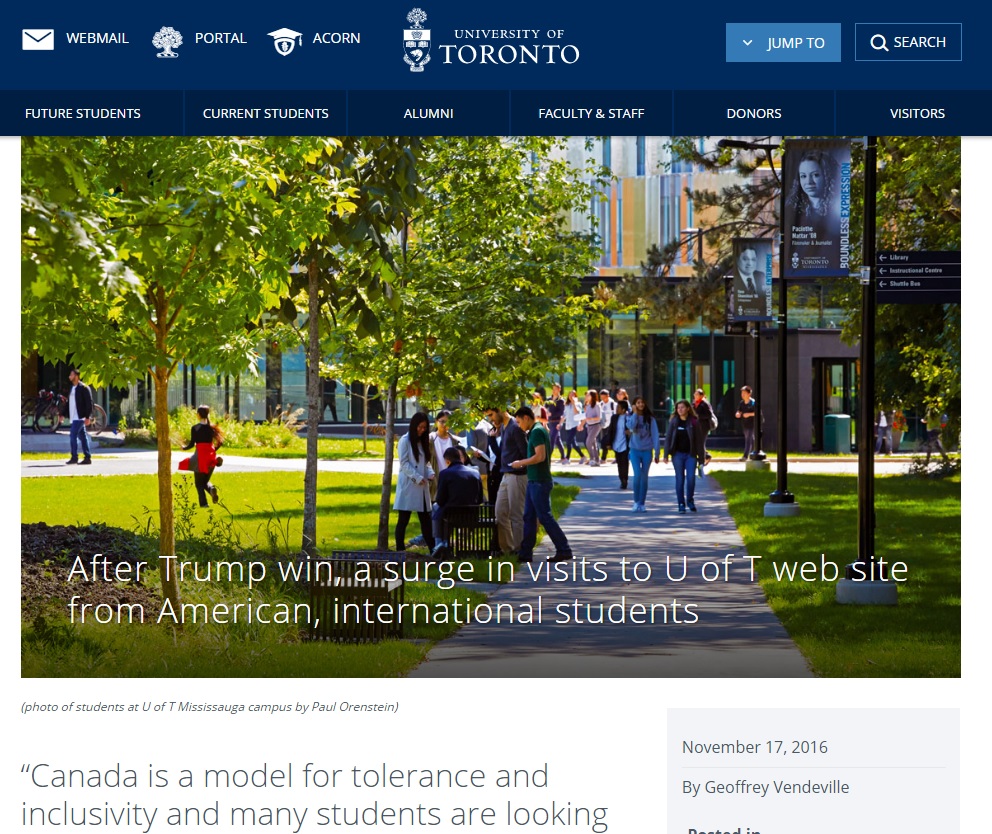Click the 'After Trump win' article headline

(x=487, y=590)
